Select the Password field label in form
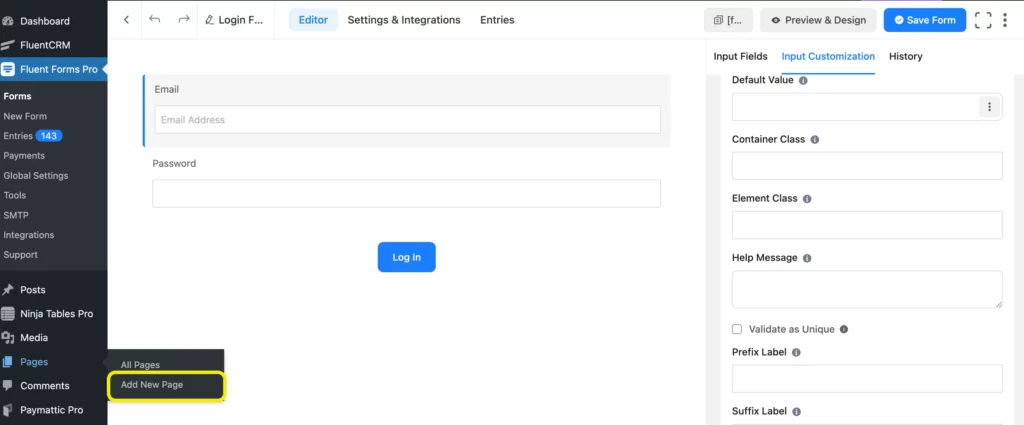 pyautogui.click(x=174, y=163)
